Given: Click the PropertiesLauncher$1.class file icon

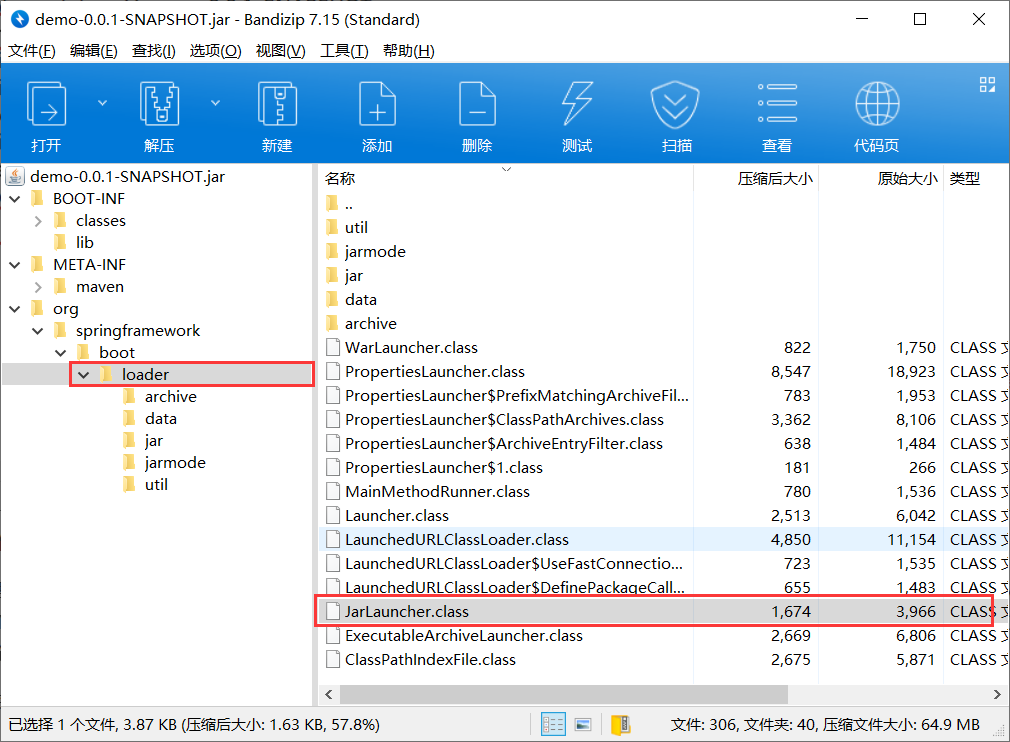Looking at the screenshot, I should point(332,468).
